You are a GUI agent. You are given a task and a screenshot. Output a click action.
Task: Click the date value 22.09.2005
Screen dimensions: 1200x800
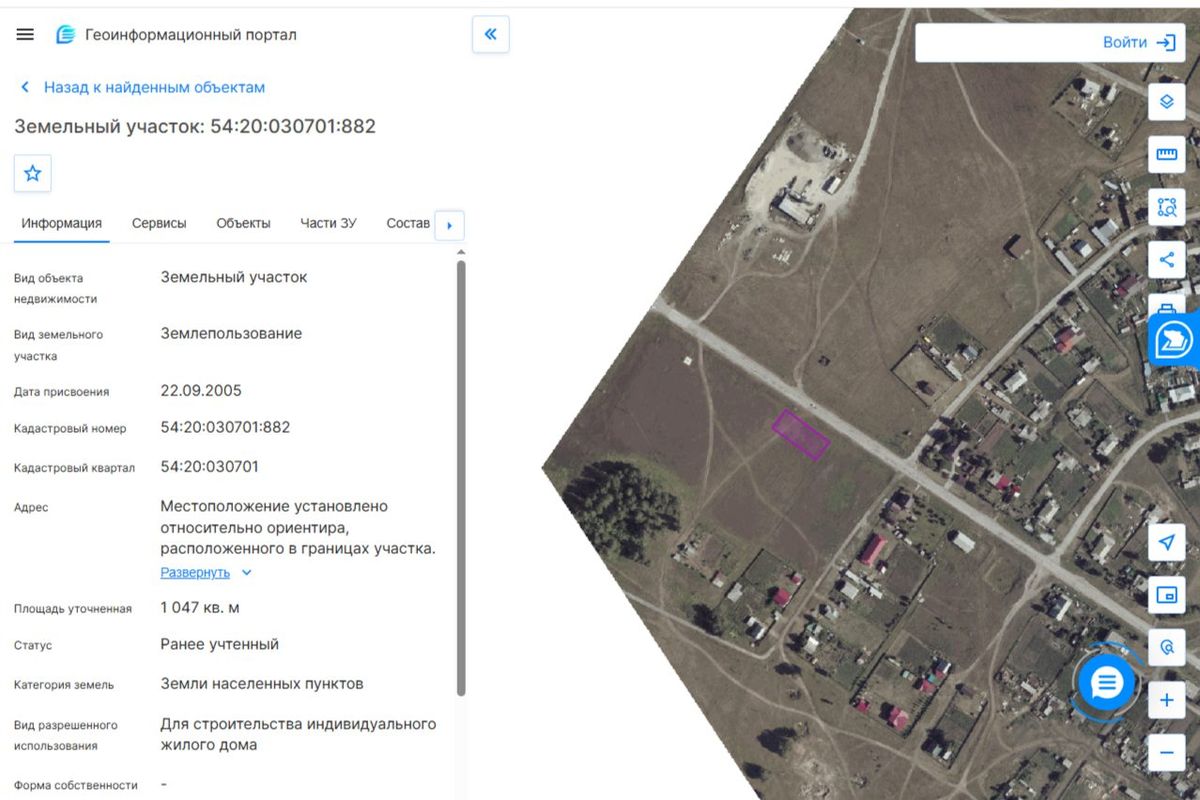click(x=201, y=390)
